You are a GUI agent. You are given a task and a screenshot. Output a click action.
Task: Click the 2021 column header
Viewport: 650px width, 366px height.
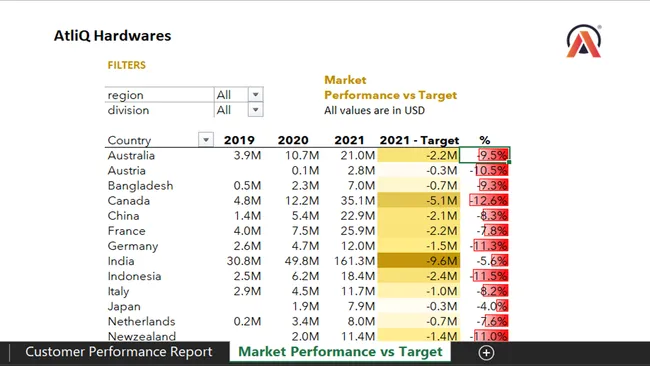(x=349, y=140)
